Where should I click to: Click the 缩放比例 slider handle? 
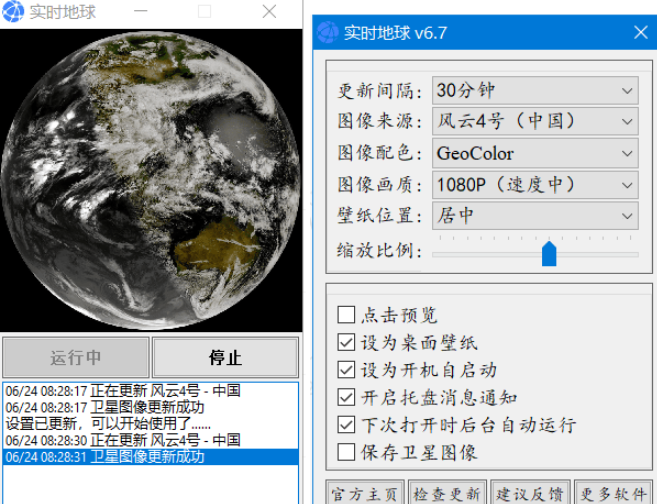pyautogui.click(x=548, y=253)
